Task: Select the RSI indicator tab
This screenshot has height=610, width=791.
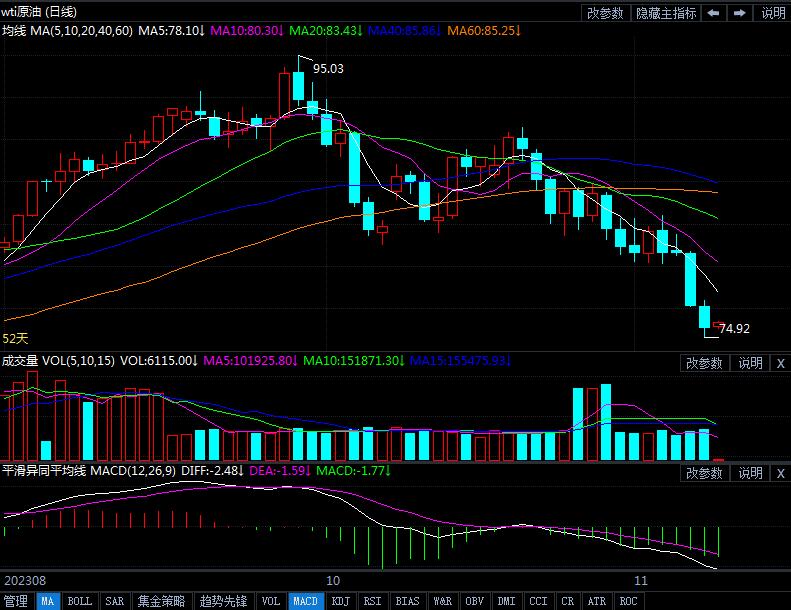Action: click(x=372, y=601)
